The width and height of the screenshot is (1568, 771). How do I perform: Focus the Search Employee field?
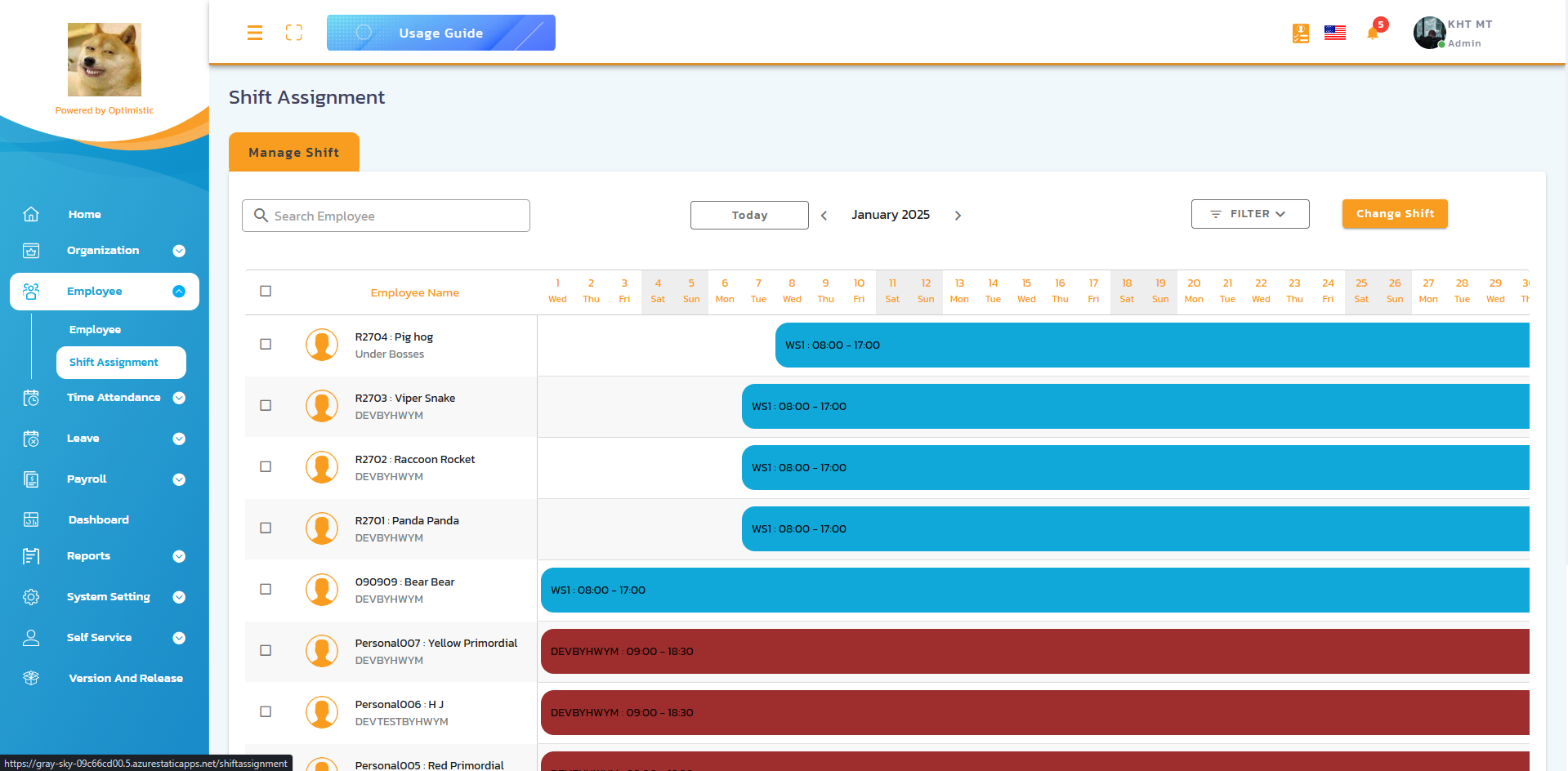(386, 216)
